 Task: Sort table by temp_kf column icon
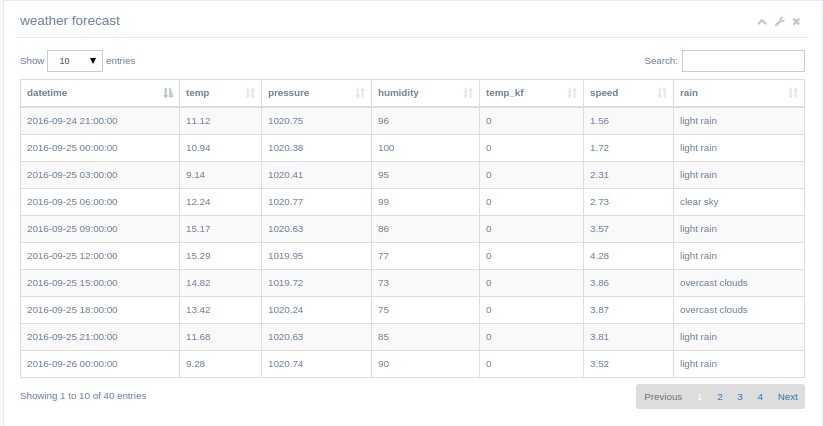572,93
